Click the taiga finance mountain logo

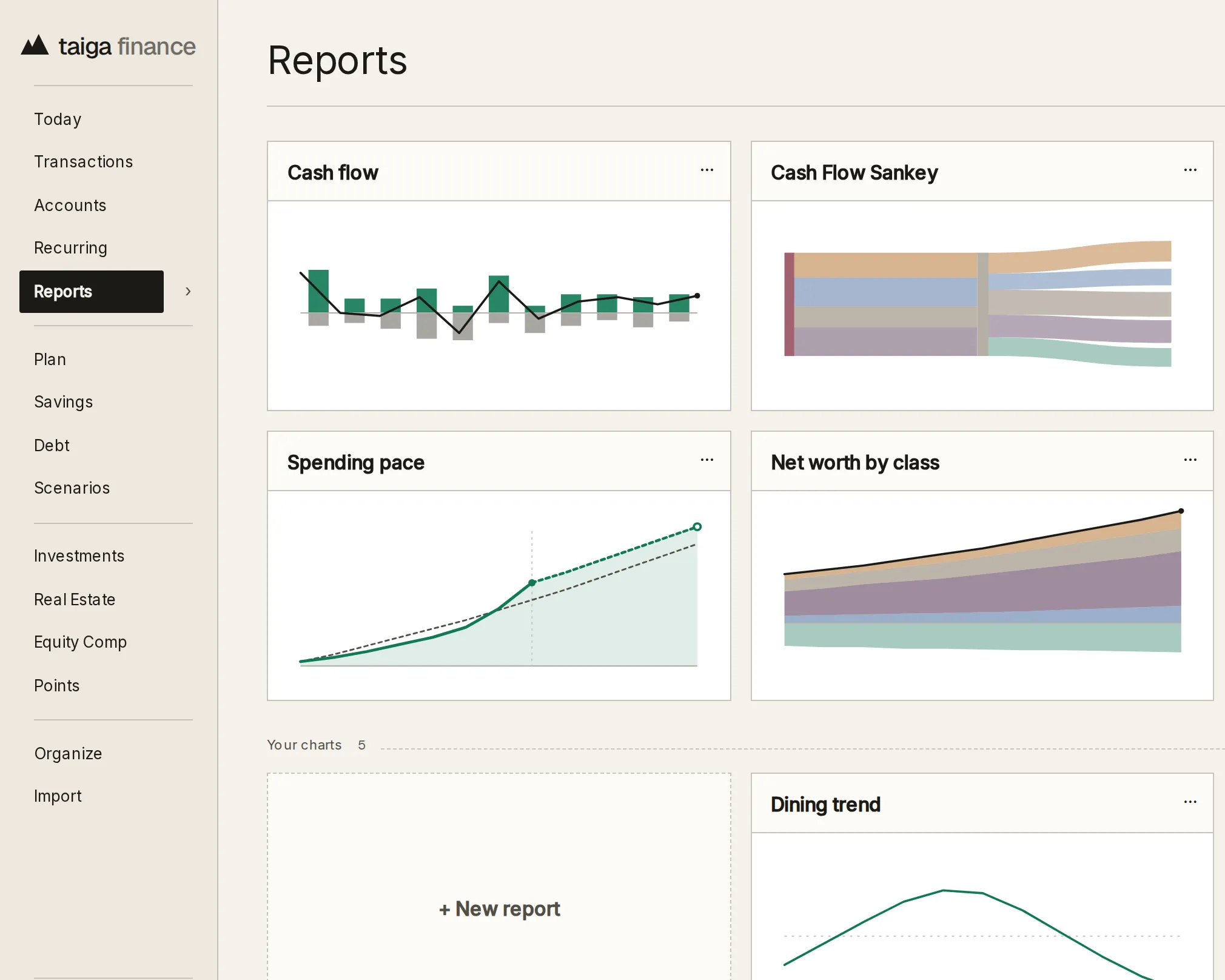(x=35, y=45)
